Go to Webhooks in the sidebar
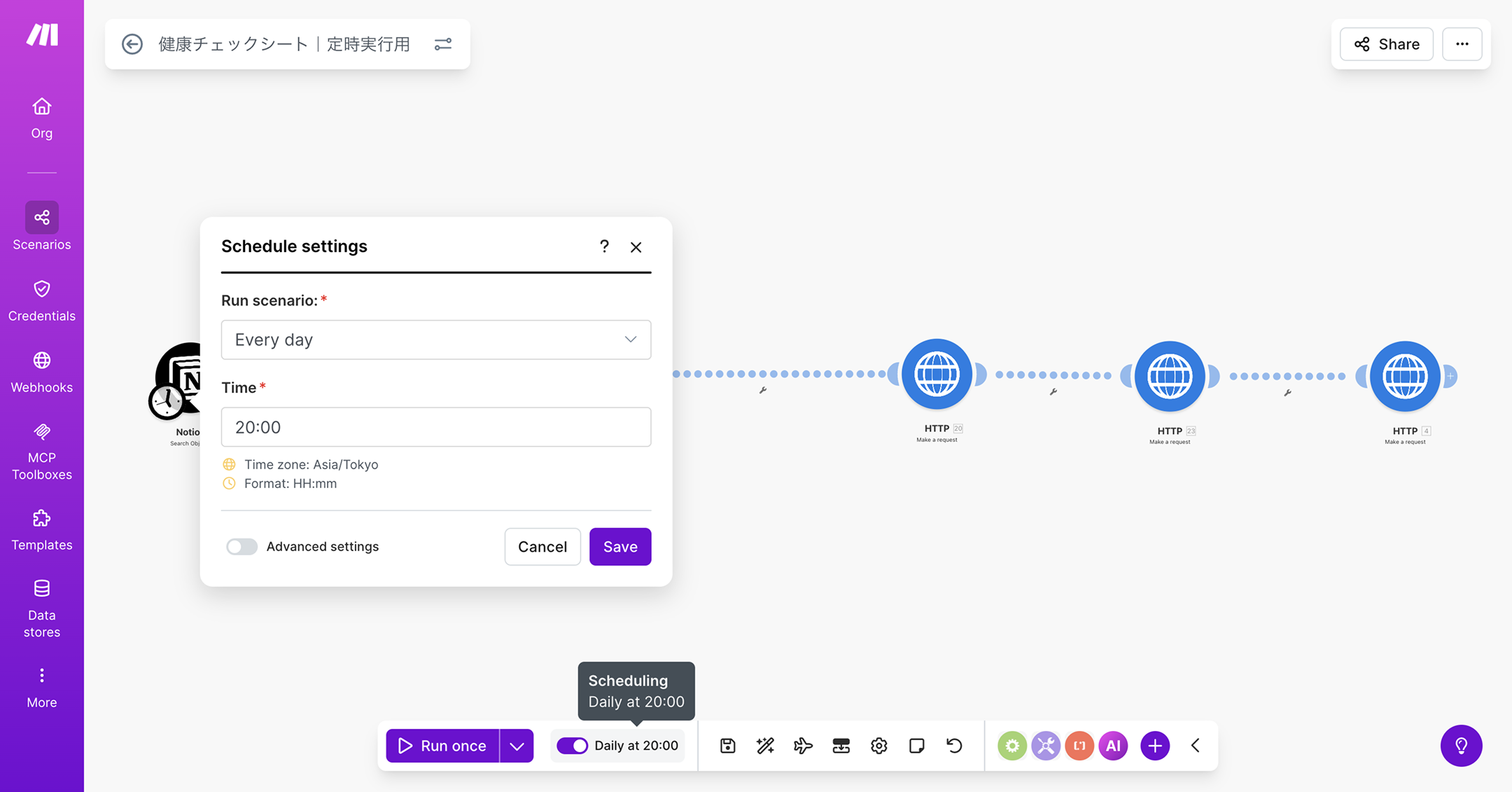Viewport: 1512px width, 792px height. [42, 371]
